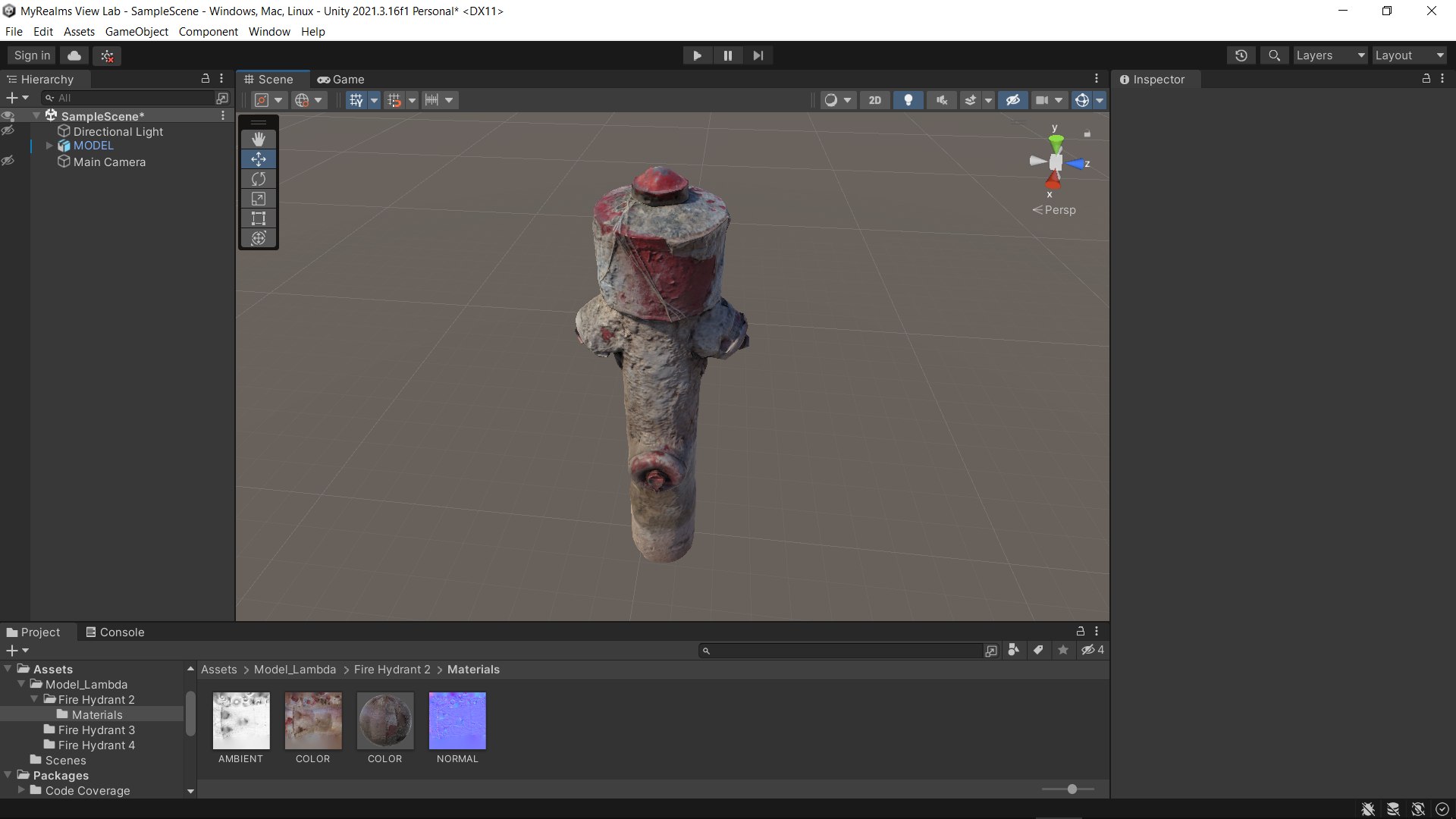Click the auto-generate lighting status icon

pos(1418,809)
